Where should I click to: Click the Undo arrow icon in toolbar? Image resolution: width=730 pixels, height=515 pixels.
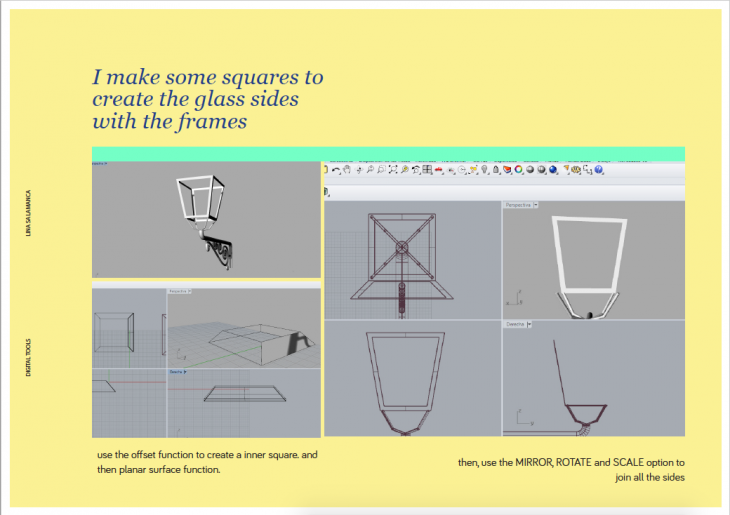coord(335,170)
